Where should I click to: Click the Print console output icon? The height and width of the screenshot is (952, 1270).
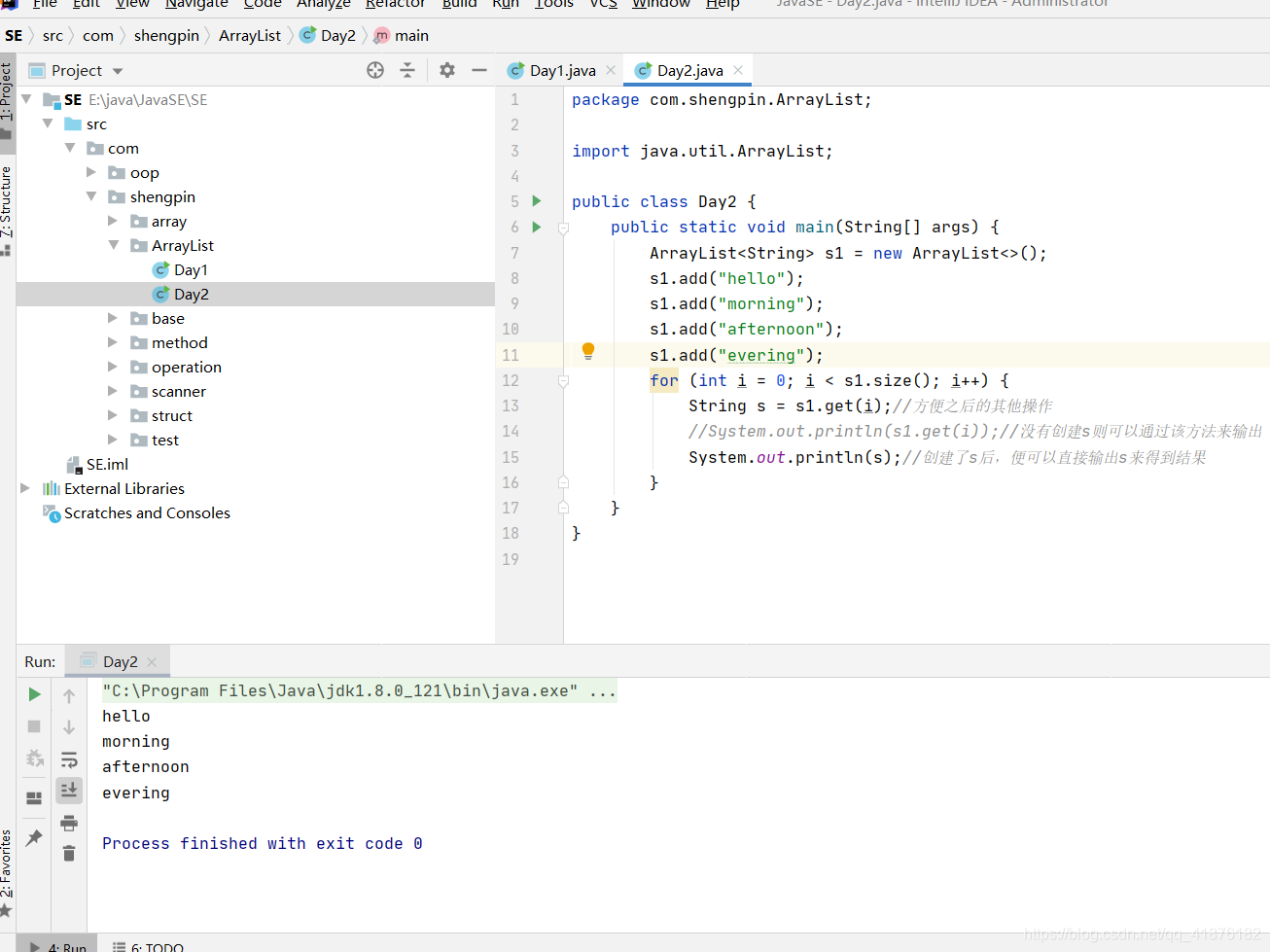(69, 823)
